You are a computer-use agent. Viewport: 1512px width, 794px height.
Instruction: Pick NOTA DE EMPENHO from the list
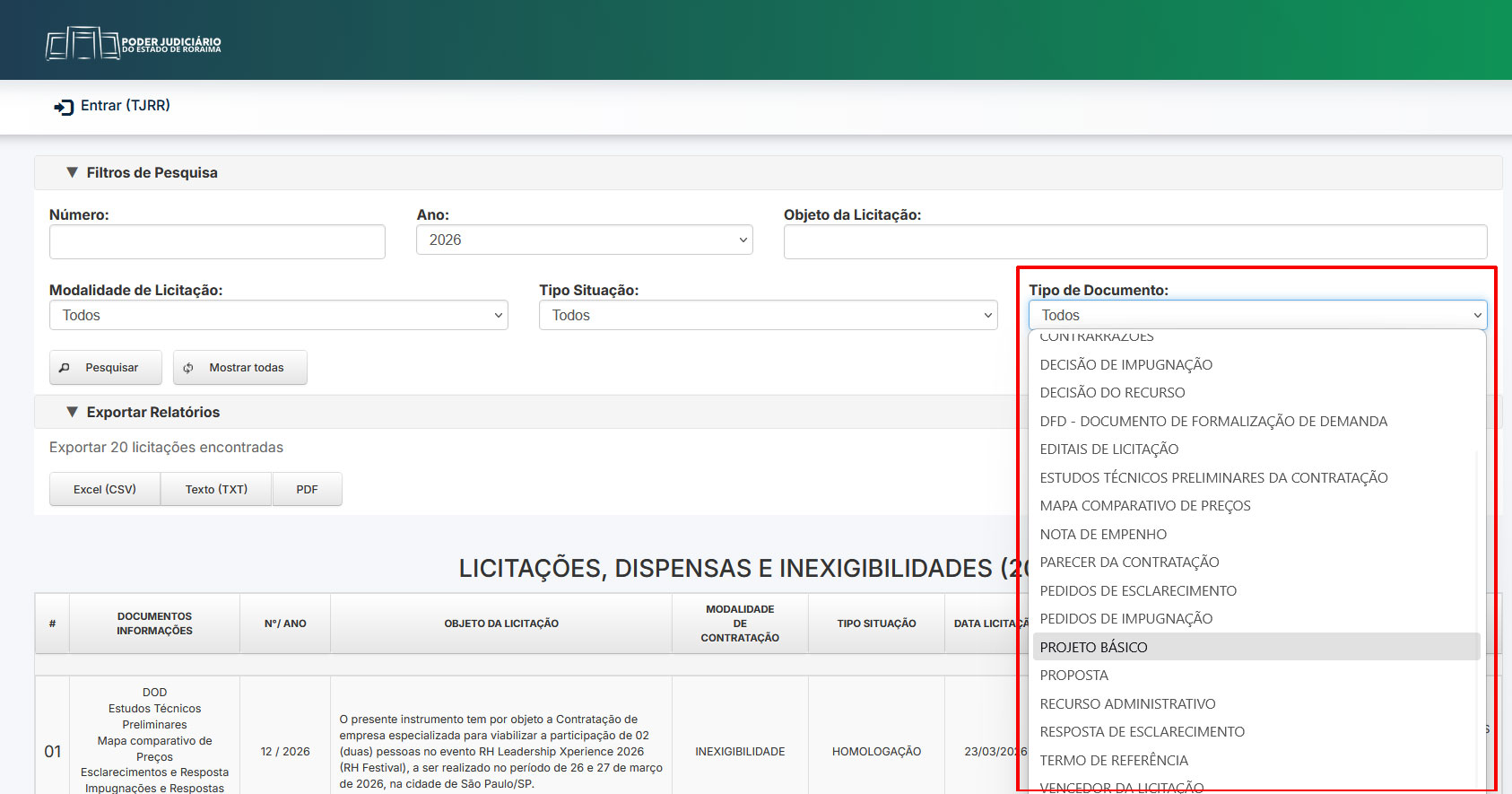pos(1103,535)
